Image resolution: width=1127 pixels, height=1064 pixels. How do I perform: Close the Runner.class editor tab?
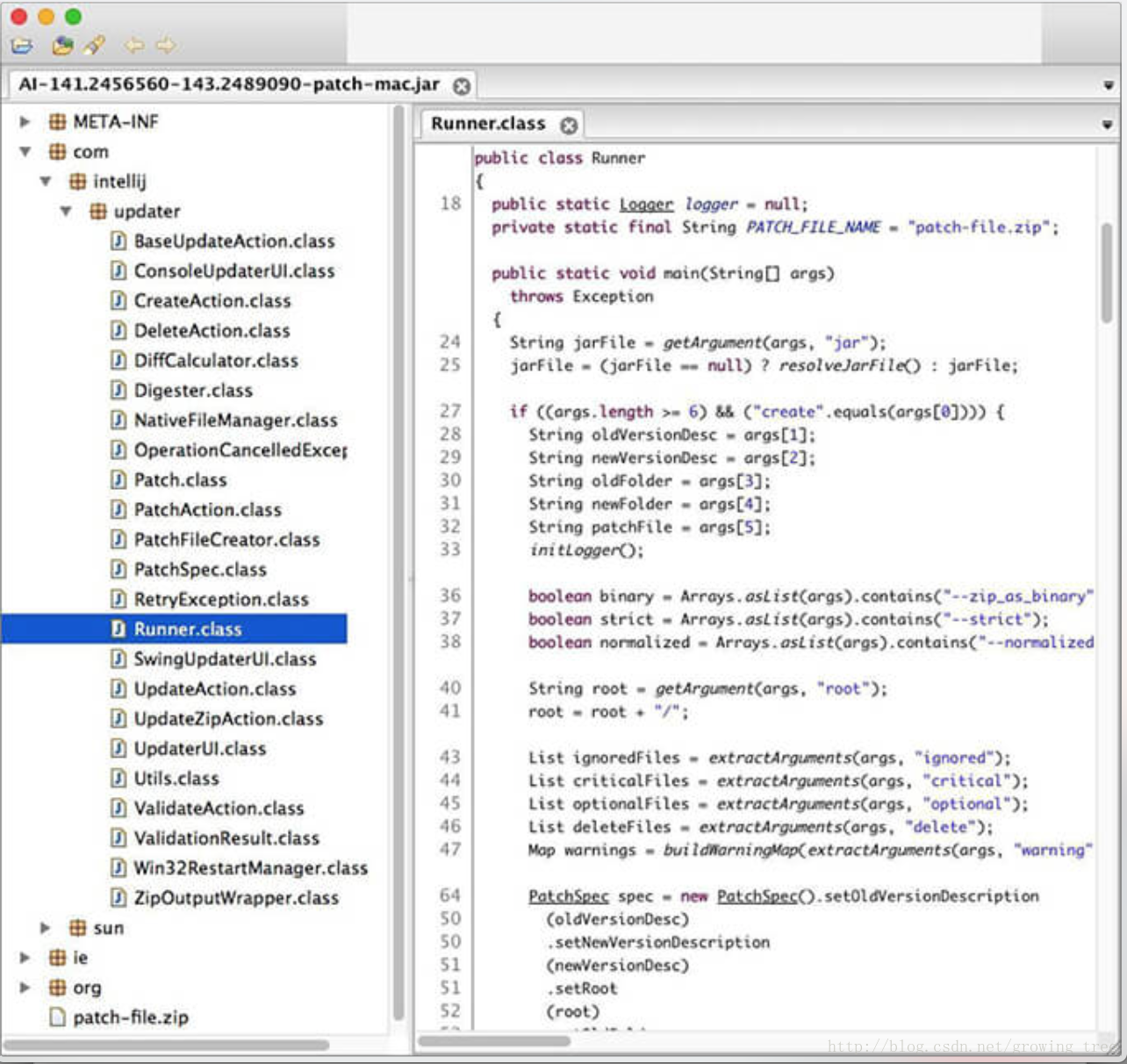tap(569, 126)
